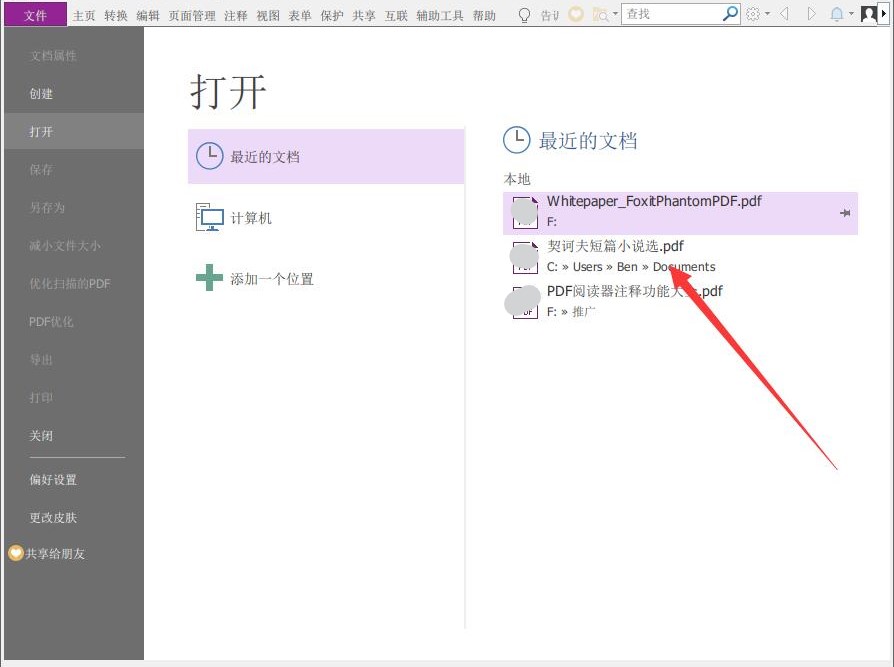The width and height of the screenshot is (894, 667).
Task: Switch to the 保护 ribbon tab
Action: (331, 14)
